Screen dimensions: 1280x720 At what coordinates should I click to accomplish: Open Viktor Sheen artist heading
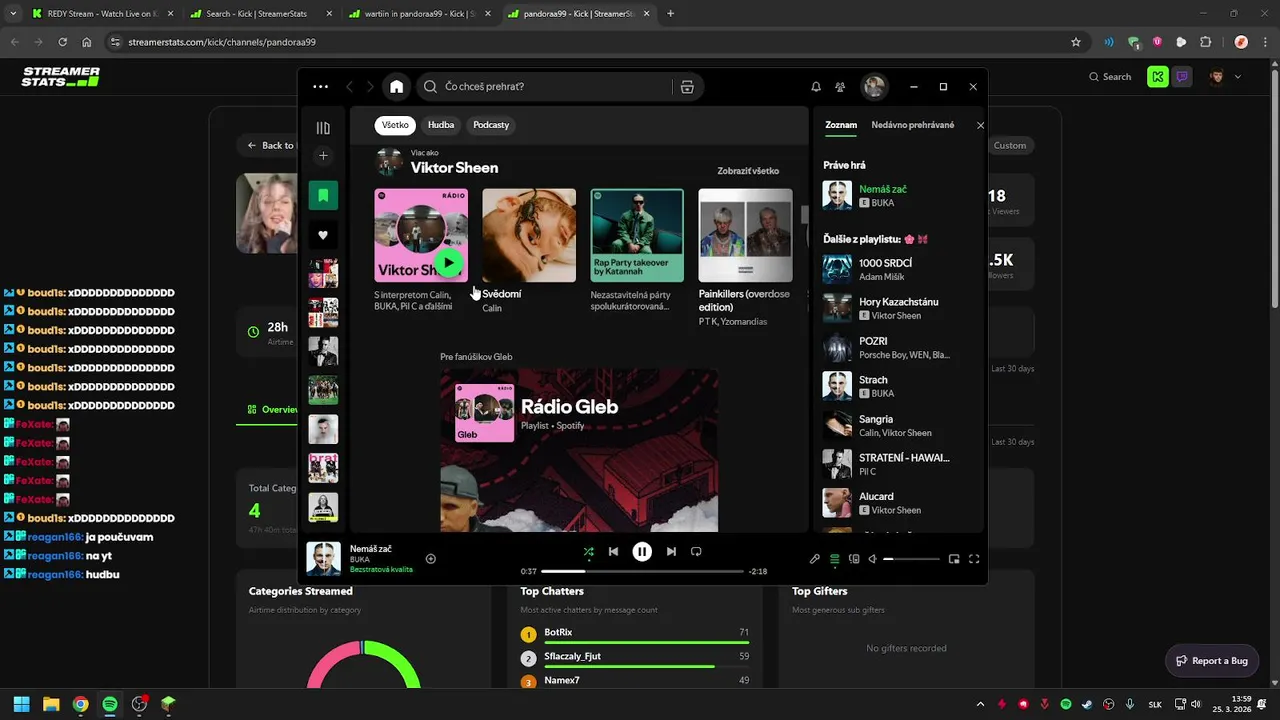tap(454, 168)
